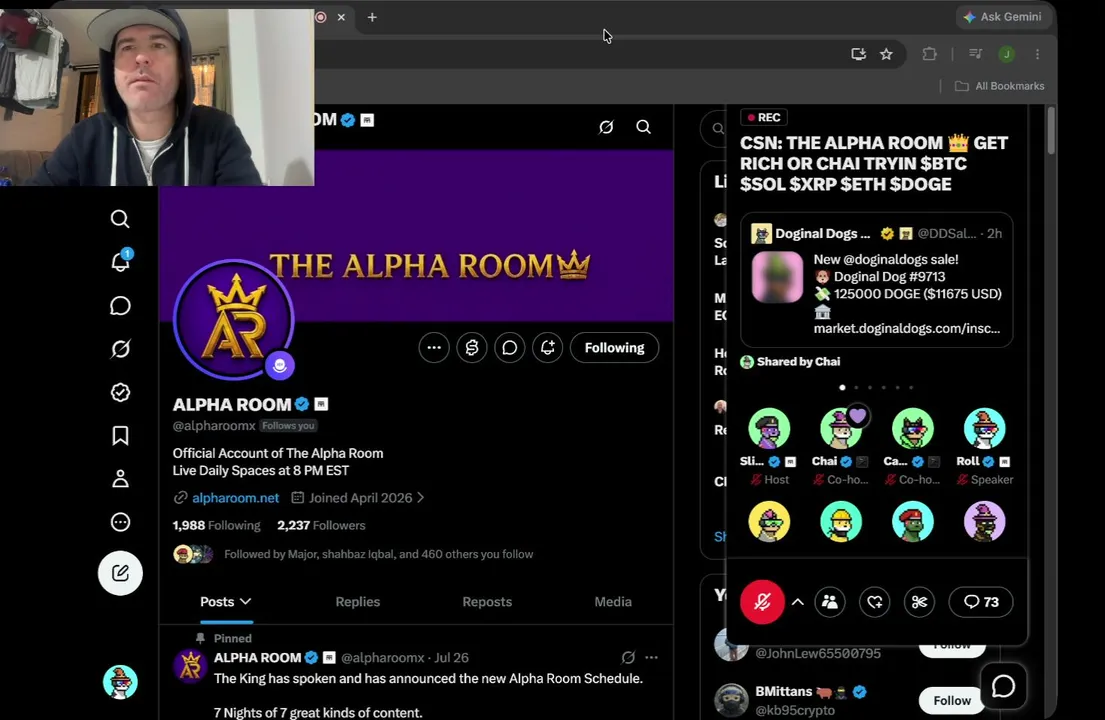This screenshot has width=1105, height=720.
Task: Switch to Replies tab
Action: [x=357, y=602]
